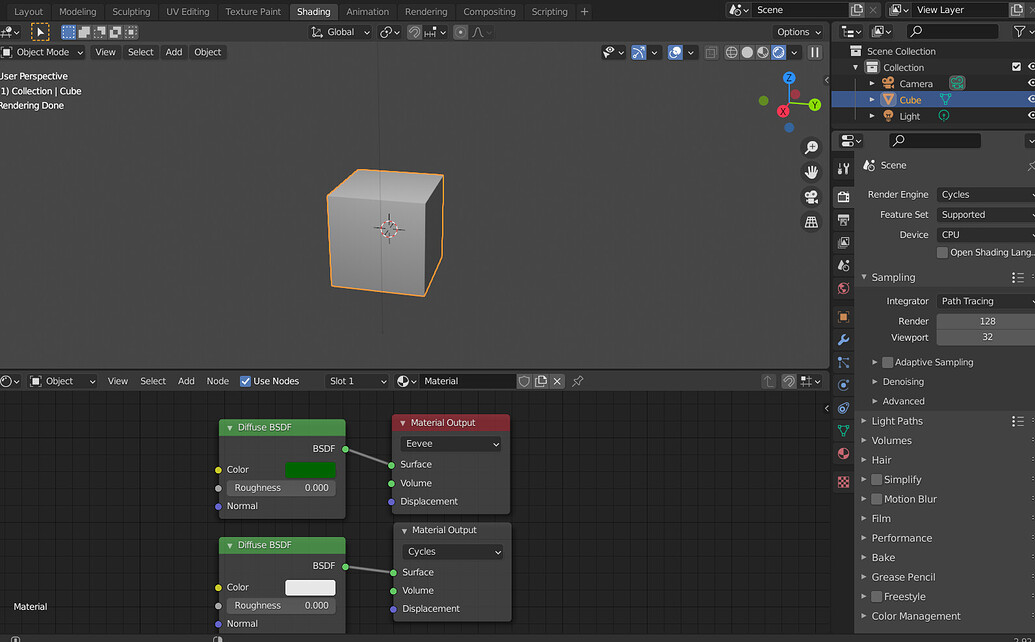Toggle X-Ray mode in the viewport header
Viewport: 1035px width, 642px height.
[711, 52]
